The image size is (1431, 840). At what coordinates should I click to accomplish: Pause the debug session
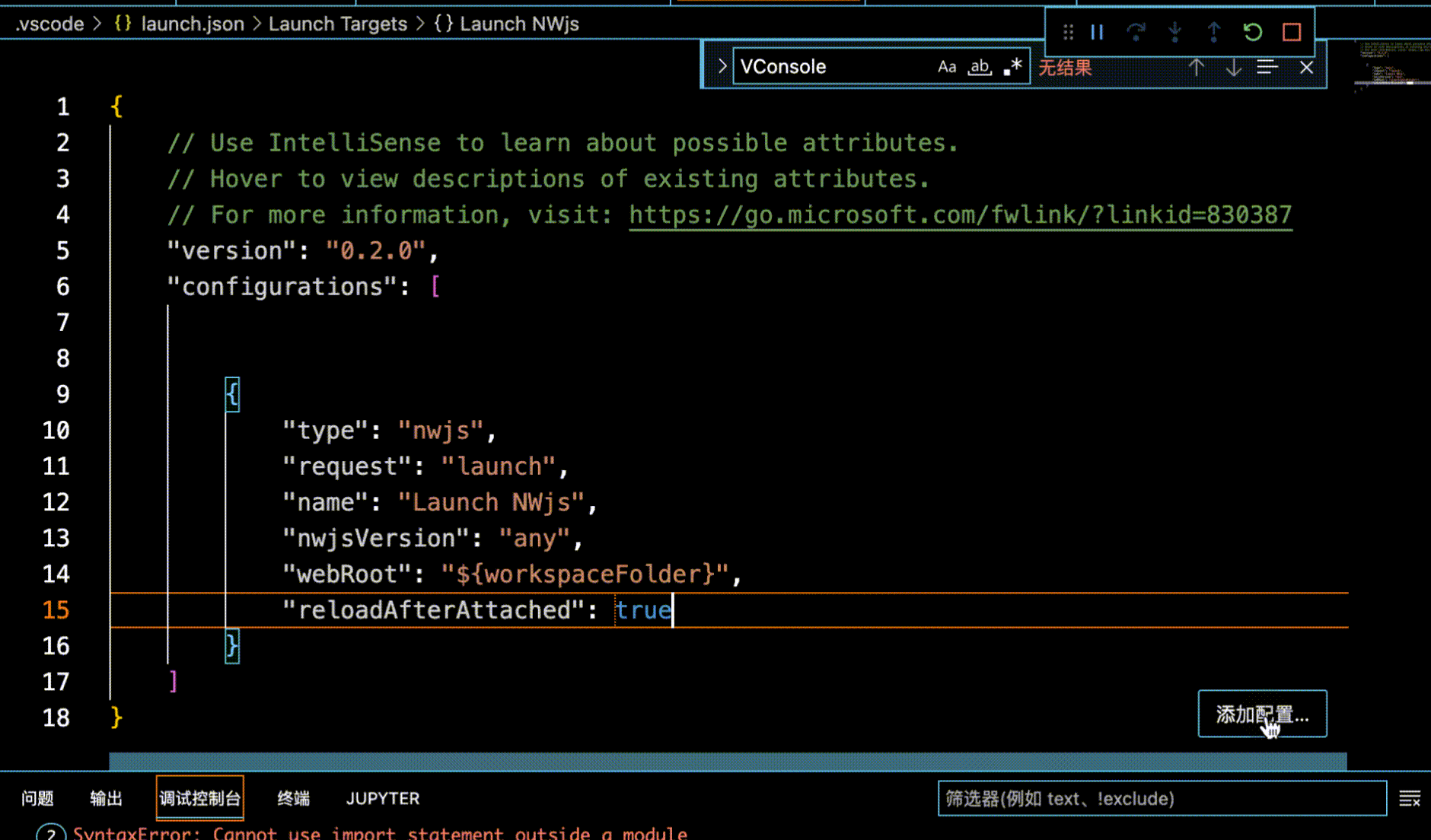[x=1097, y=32]
